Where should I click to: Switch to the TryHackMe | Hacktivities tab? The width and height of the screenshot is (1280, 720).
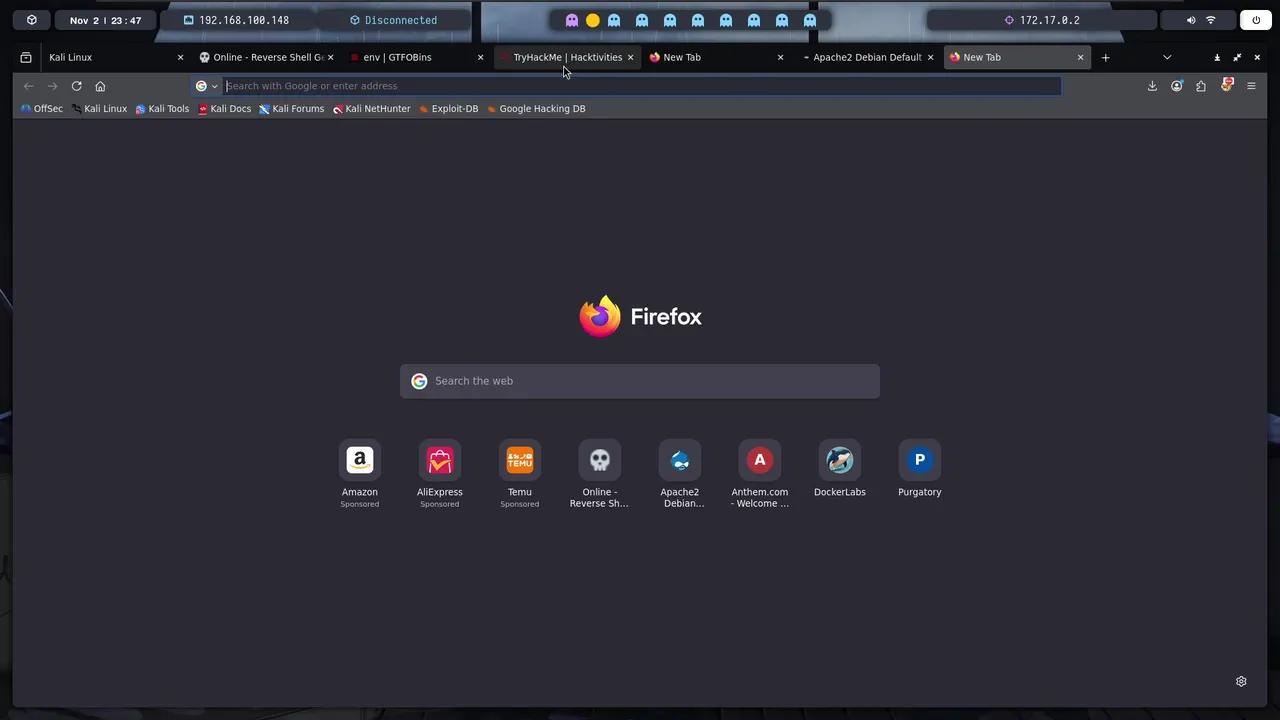pyautogui.click(x=565, y=57)
